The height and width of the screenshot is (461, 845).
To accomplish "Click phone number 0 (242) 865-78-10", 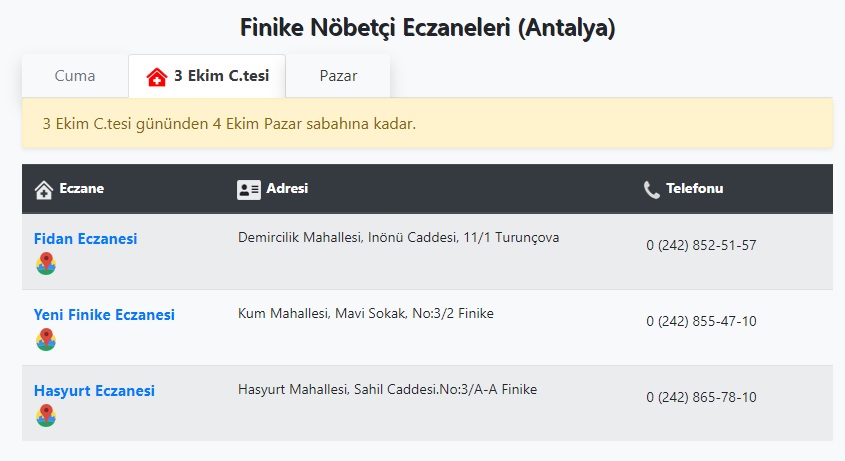I will 701,397.
